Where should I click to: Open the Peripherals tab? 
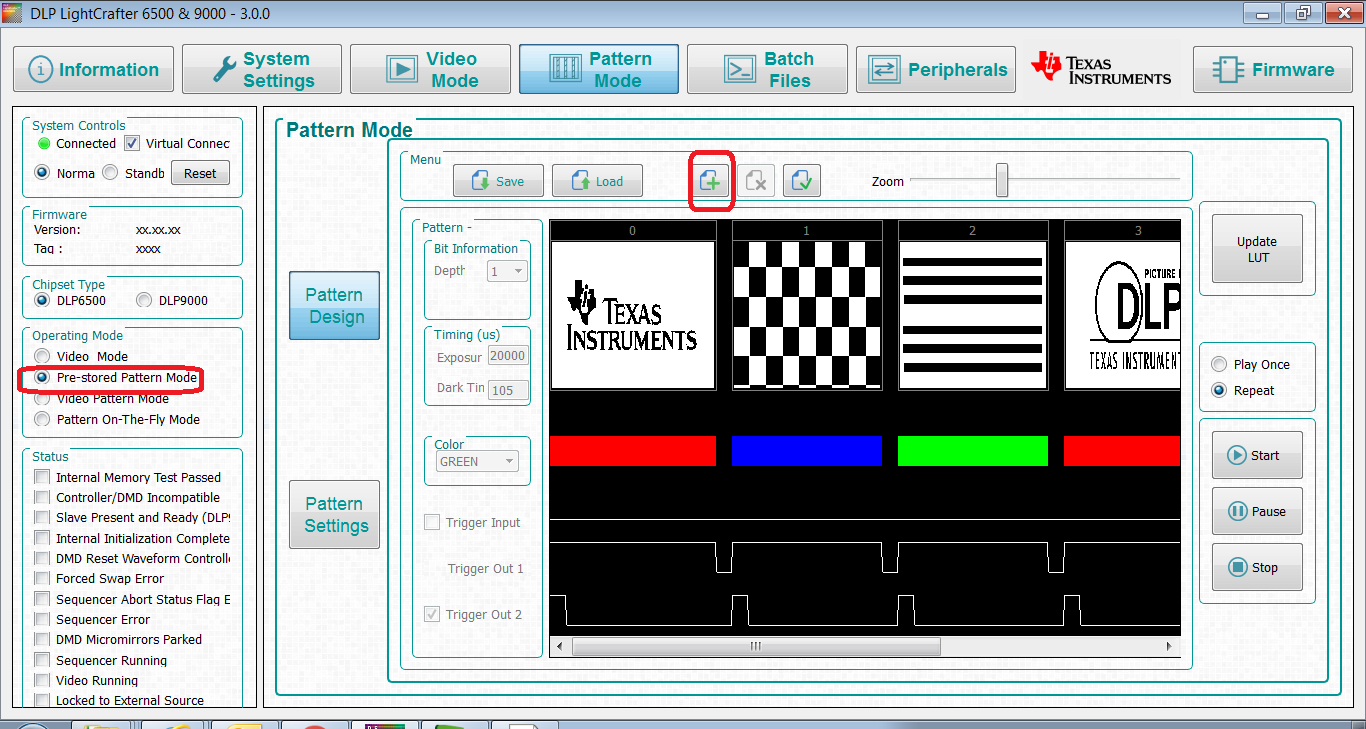click(936, 70)
